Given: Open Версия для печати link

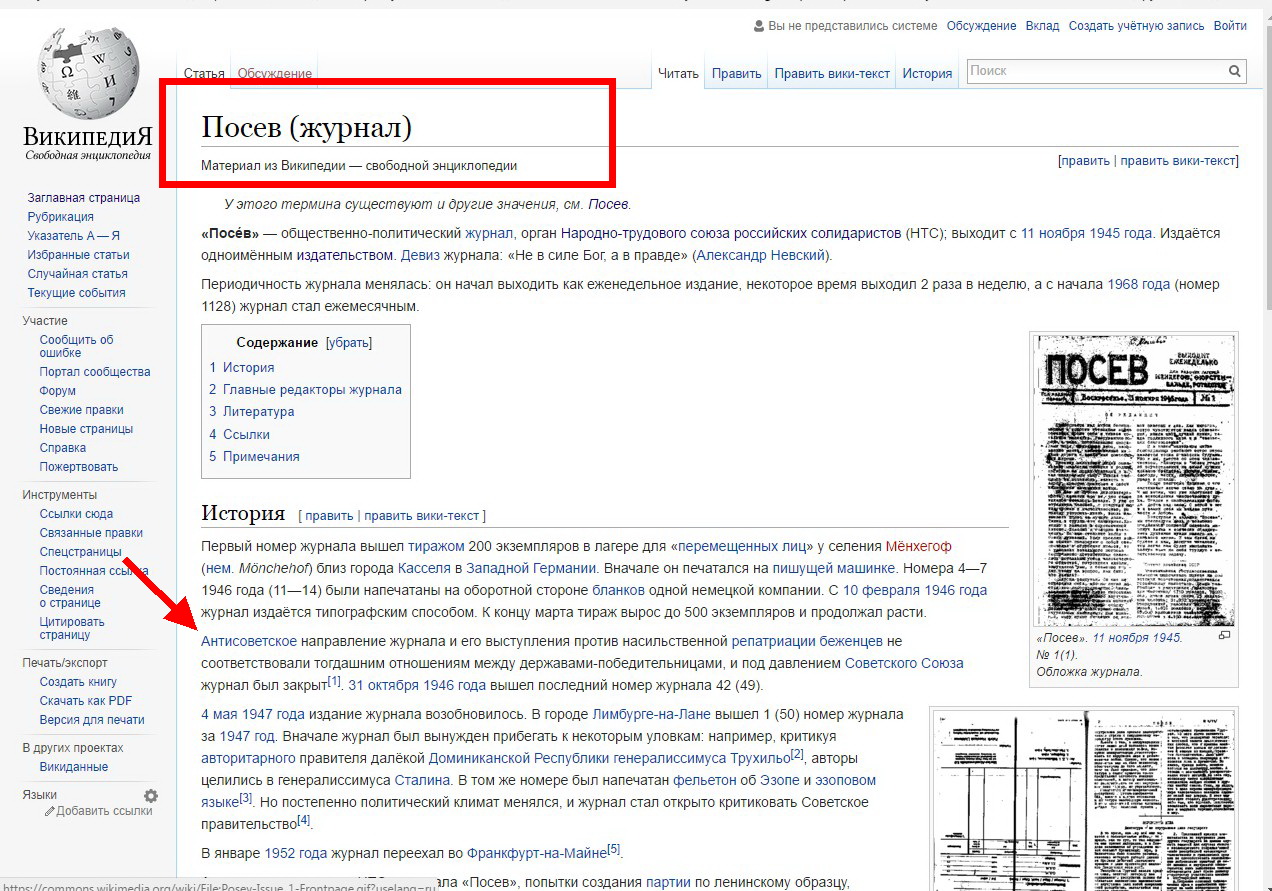Looking at the screenshot, I should tap(92, 720).
